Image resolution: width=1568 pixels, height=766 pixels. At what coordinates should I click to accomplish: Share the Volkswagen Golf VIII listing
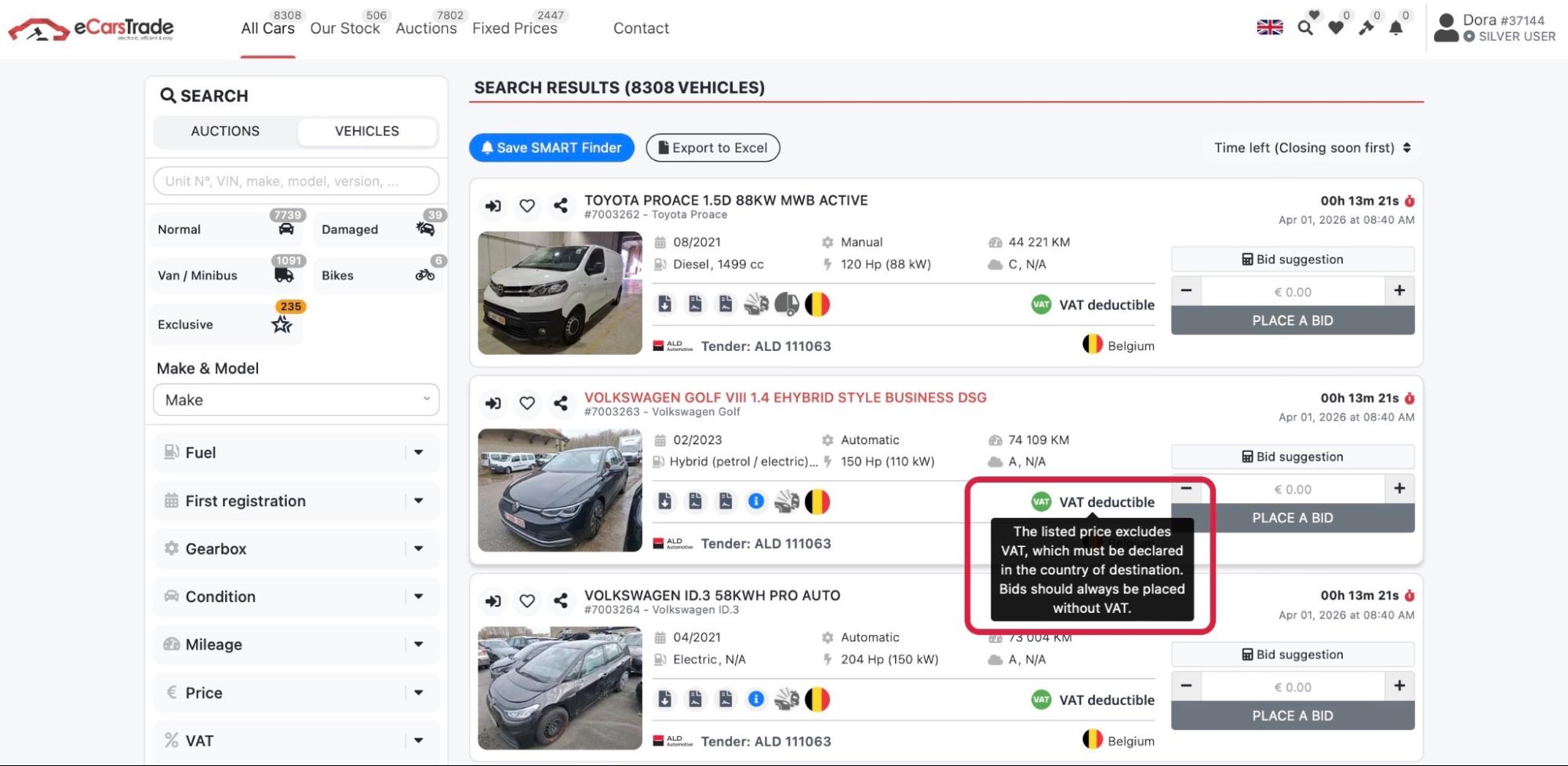tap(560, 403)
